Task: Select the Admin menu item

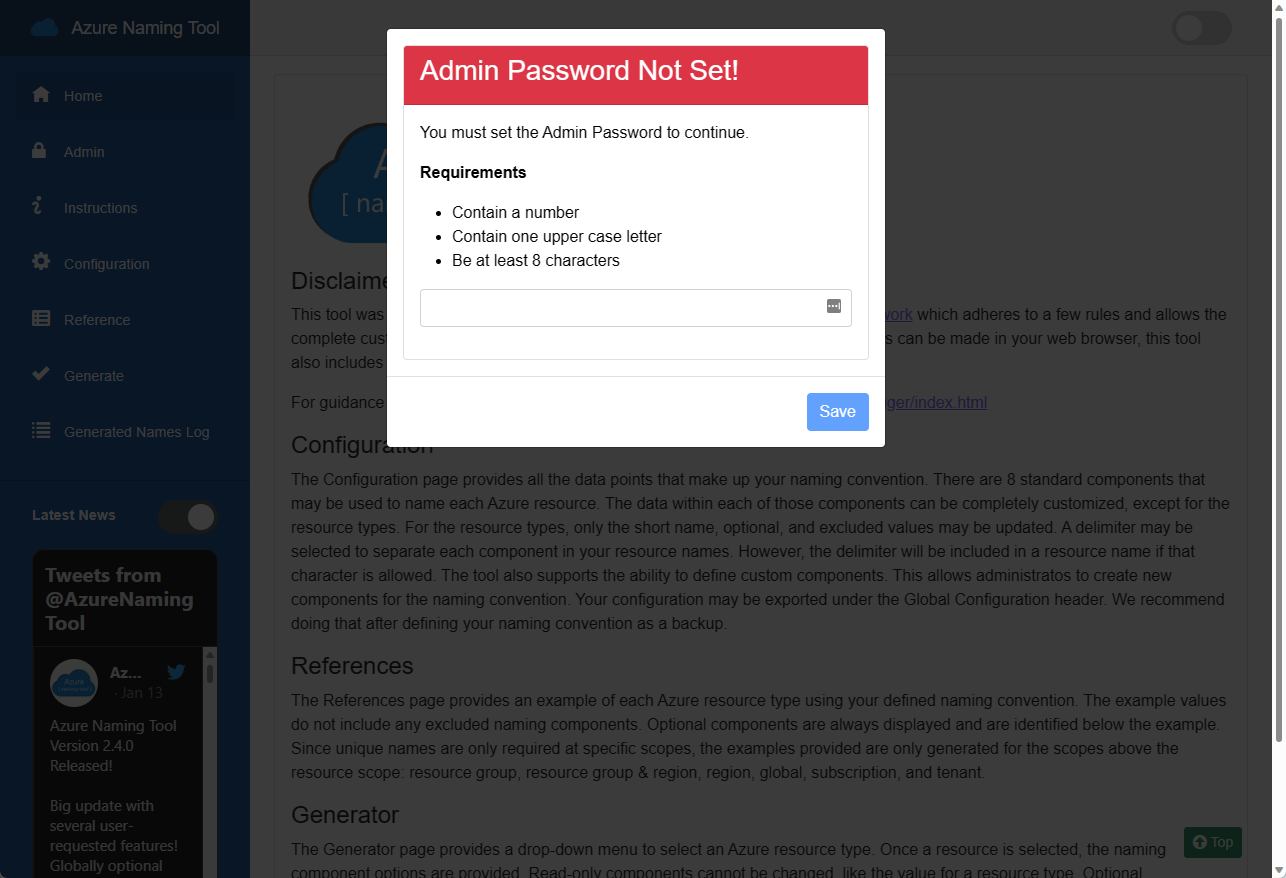Action: (84, 151)
